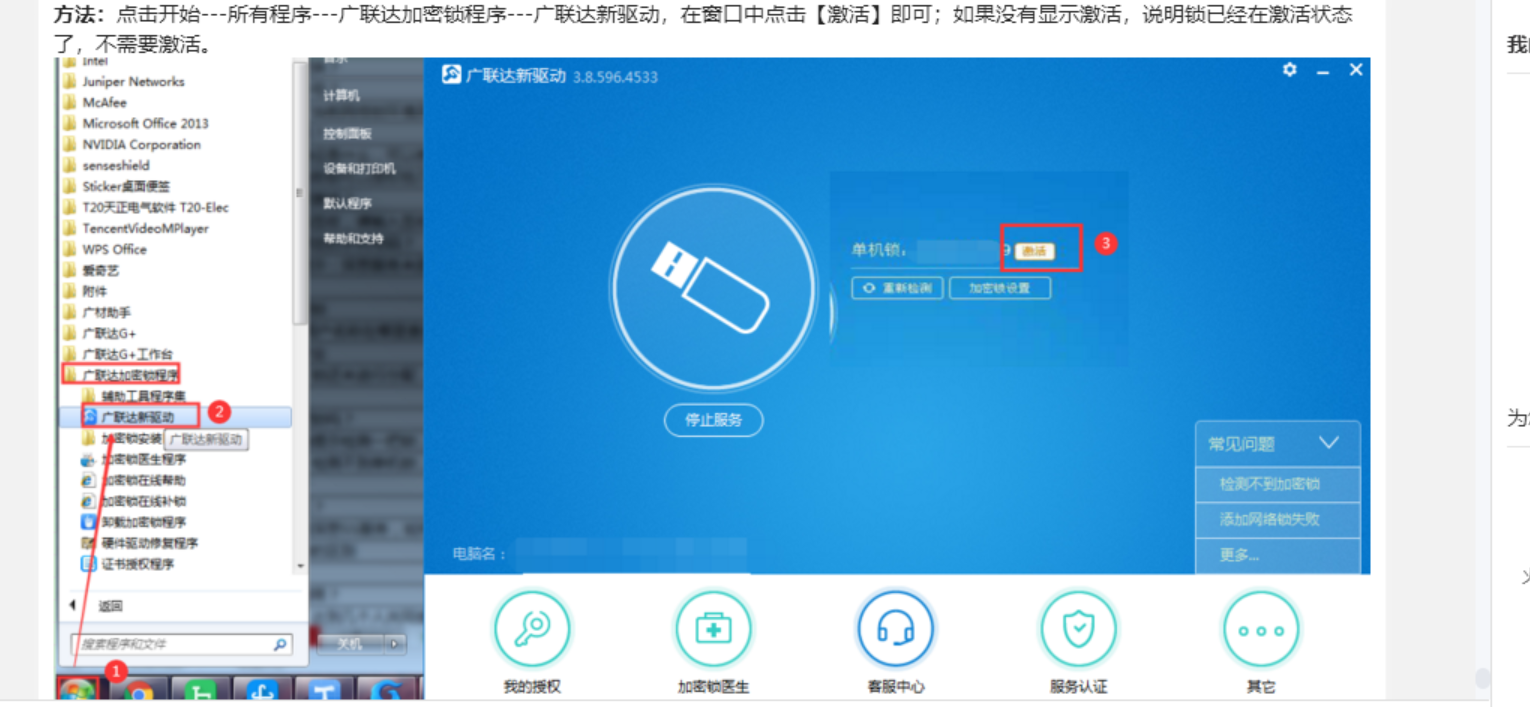Expand the 广联达G+ folder
This screenshot has height=707, width=1530.
pyautogui.click(x=99, y=333)
